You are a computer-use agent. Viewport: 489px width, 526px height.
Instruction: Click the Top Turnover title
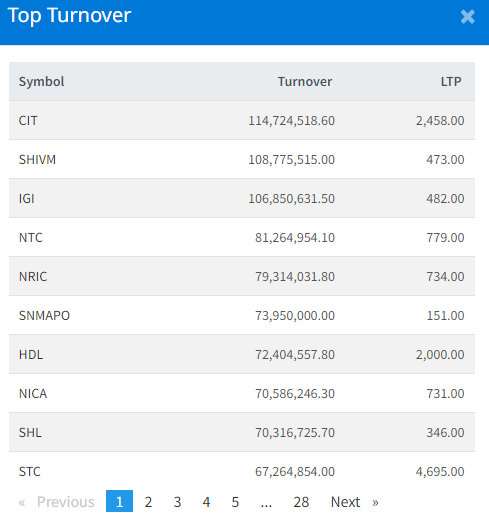(69, 16)
